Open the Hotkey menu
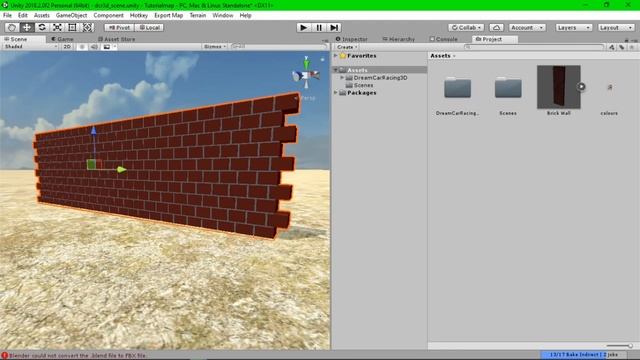 pos(139,15)
